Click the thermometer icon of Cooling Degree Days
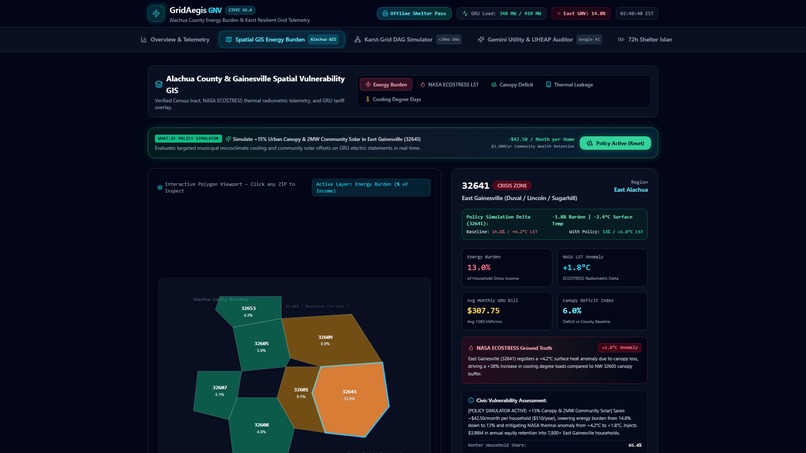This screenshot has width=806, height=453. point(368,99)
